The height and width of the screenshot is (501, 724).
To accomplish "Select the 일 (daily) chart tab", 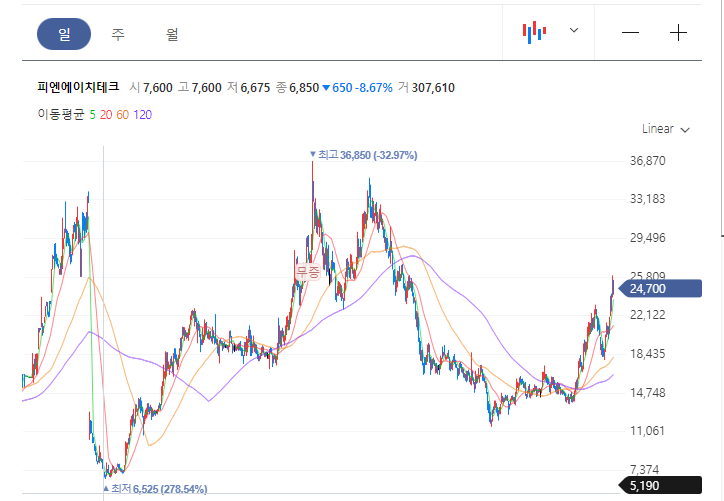I will [x=64, y=34].
